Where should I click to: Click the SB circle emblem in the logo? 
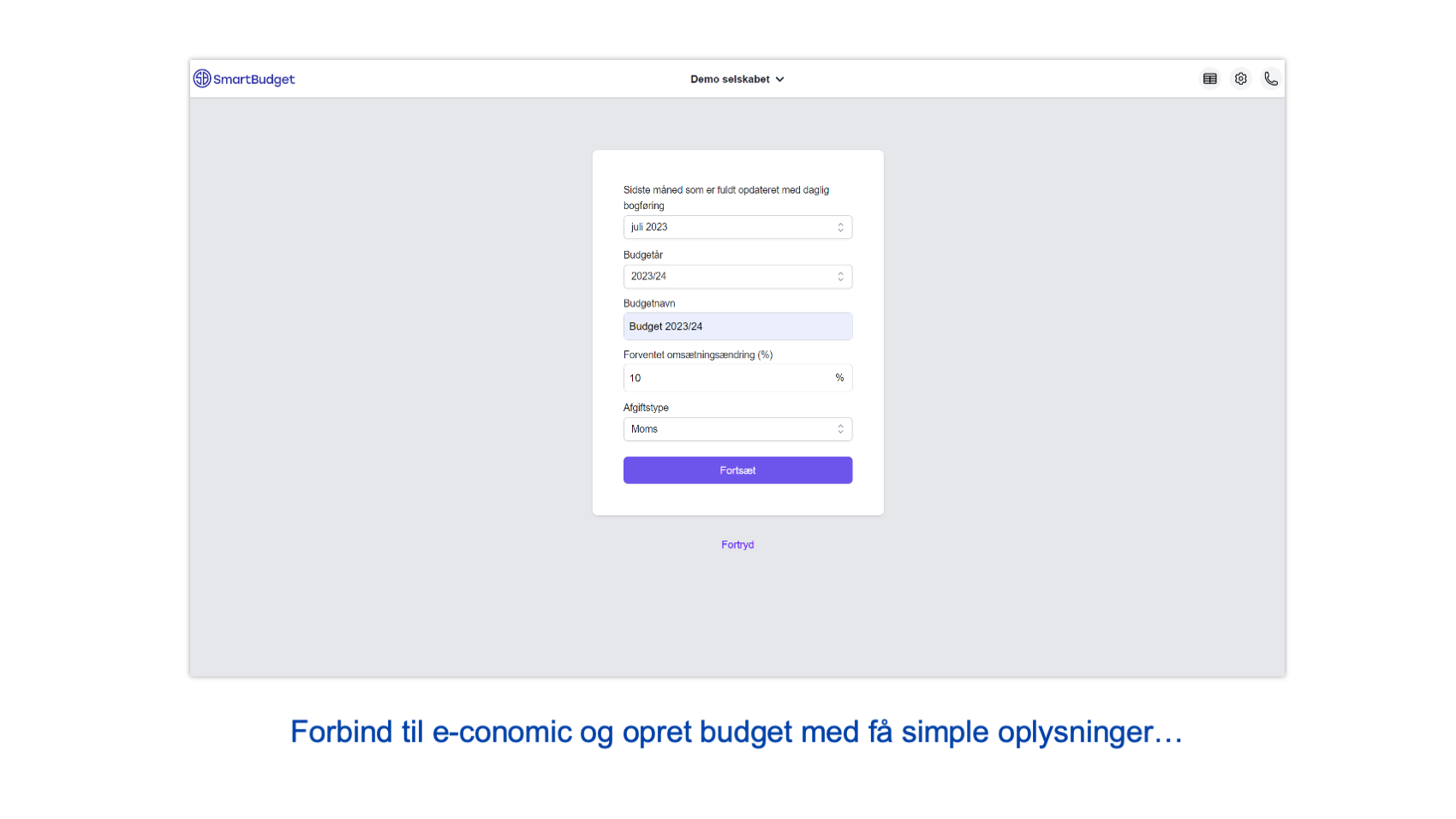point(202,78)
